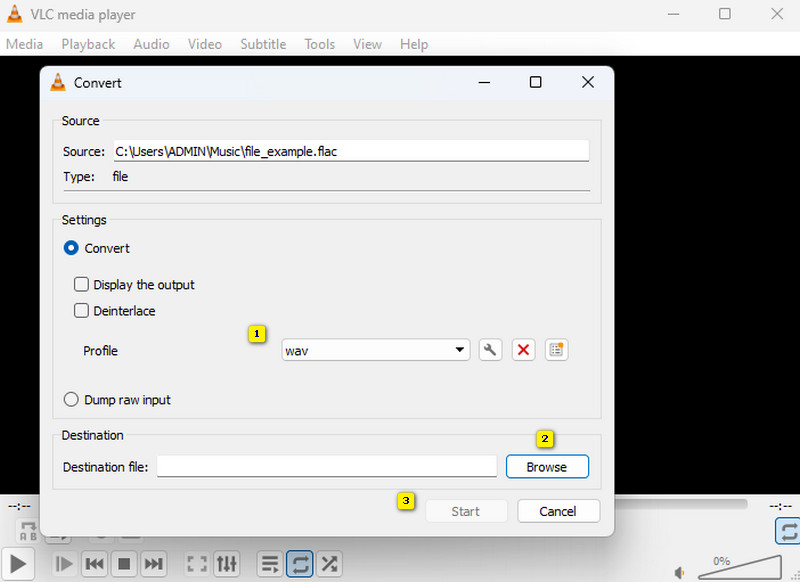
Task: Open the Tools menu
Action: [x=319, y=44]
